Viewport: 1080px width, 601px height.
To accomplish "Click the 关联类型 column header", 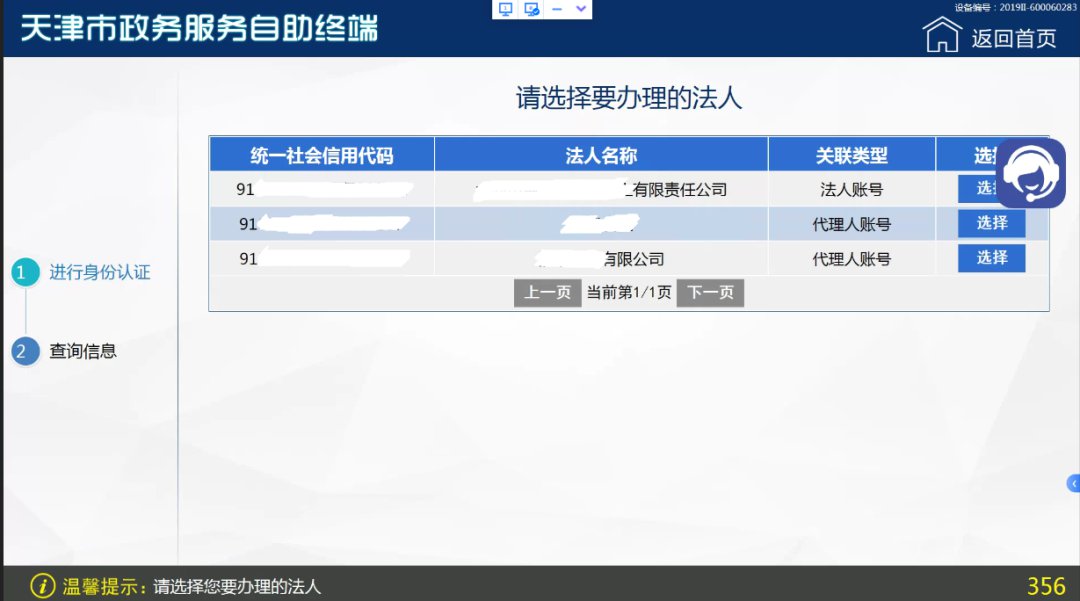I will [x=852, y=156].
